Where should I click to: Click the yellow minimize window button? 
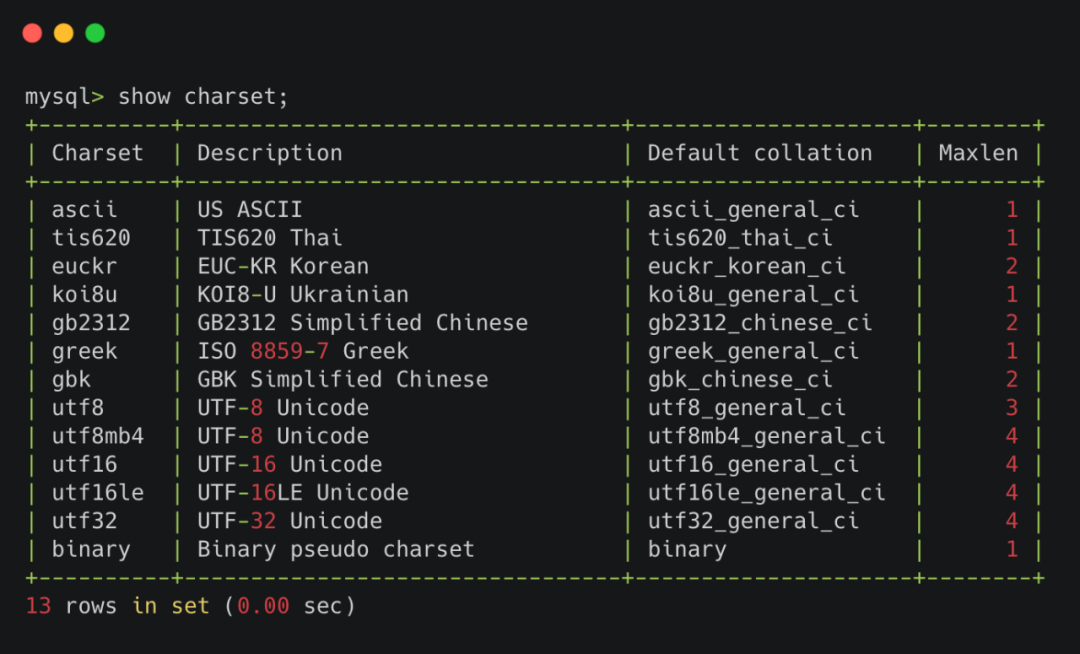pos(63,33)
